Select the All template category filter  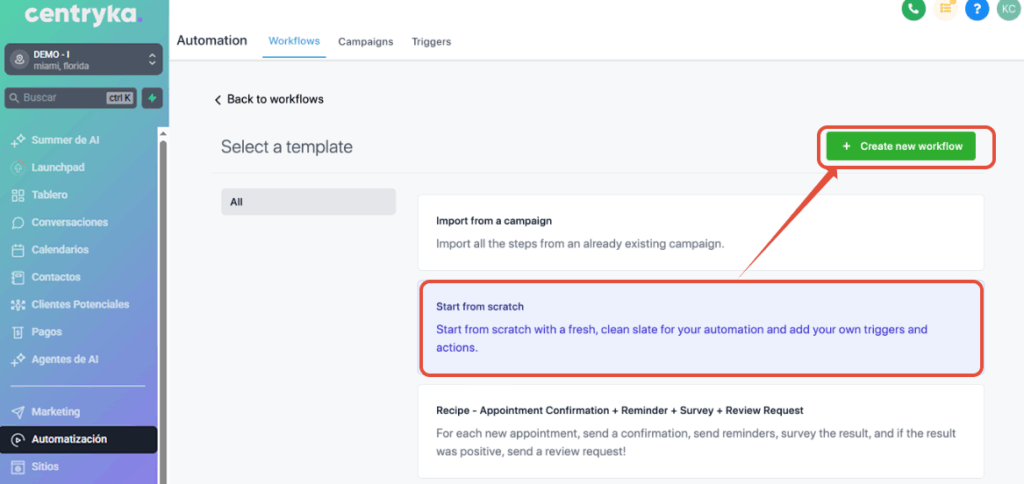(x=308, y=202)
